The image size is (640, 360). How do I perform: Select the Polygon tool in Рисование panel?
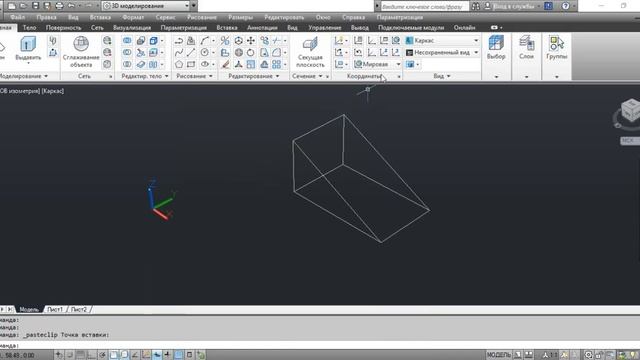point(179,64)
